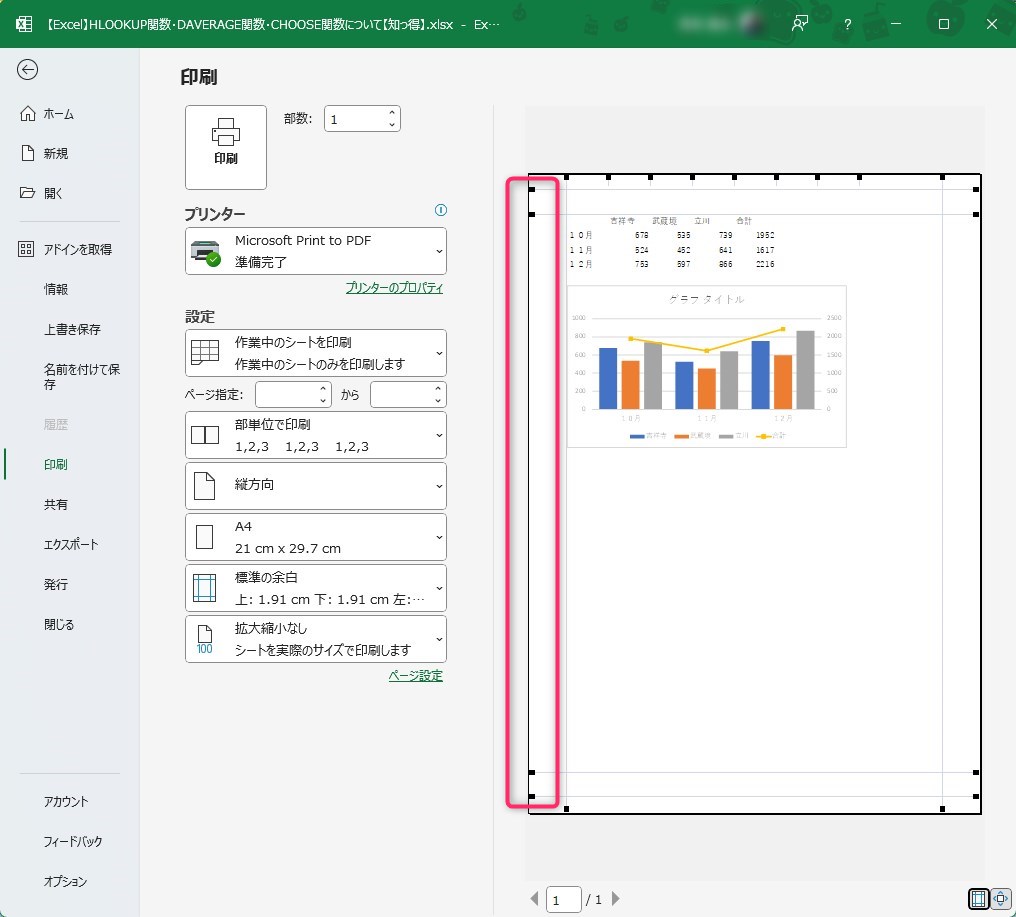The image size is (1016, 917).
Task: Expand the 縦方向 orientation dropdown
Action: tap(316, 485)
